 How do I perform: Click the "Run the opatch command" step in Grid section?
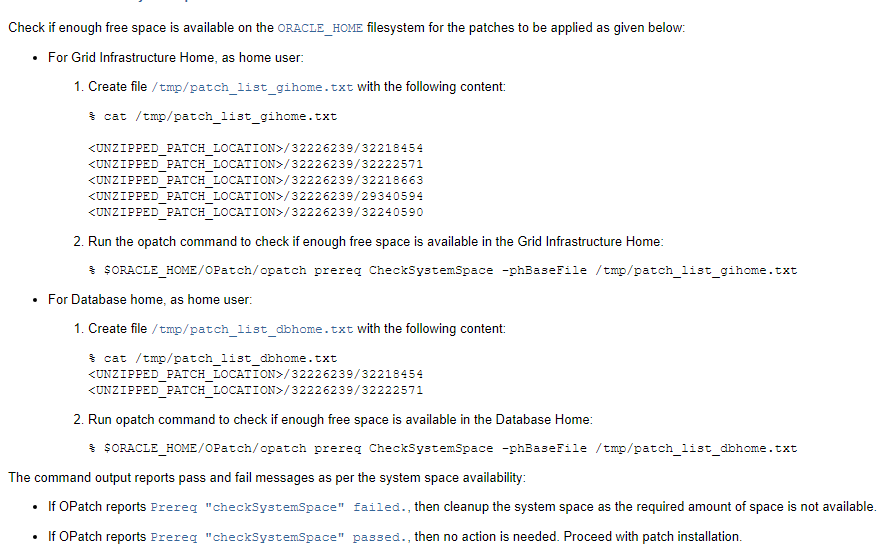[375, 242]
